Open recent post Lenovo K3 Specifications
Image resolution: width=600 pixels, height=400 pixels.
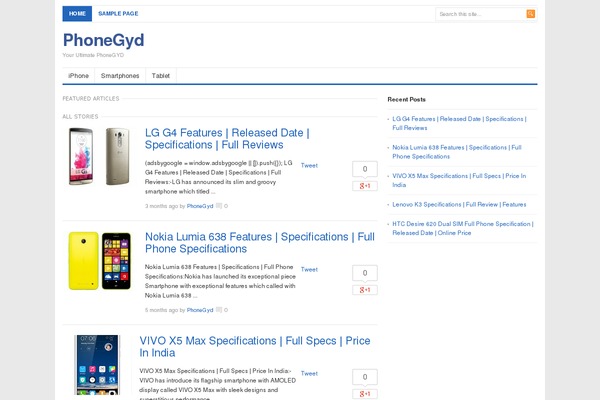click(x=459, y=205)
